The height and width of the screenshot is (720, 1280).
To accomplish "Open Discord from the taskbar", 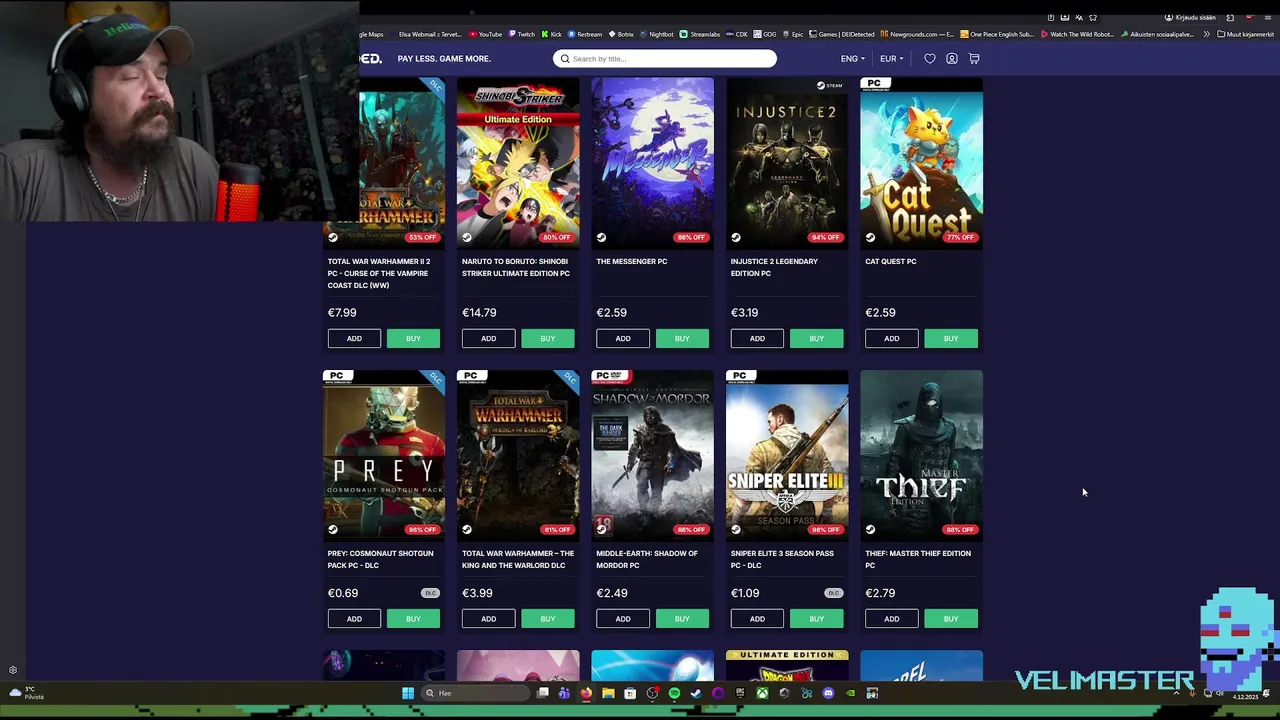I will [x=828, y=693].
